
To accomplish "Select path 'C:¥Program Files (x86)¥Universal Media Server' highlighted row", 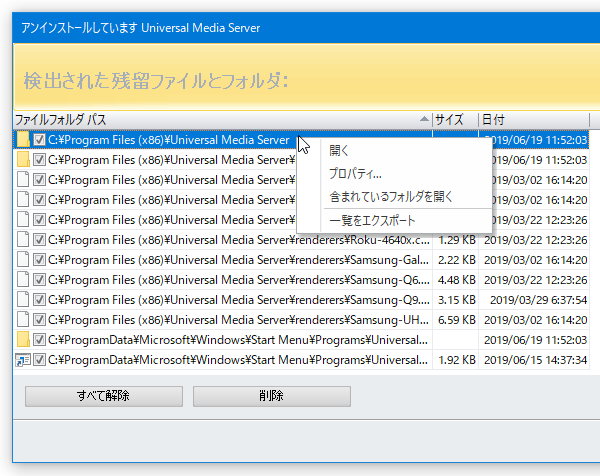I will [x=168, y=140].
